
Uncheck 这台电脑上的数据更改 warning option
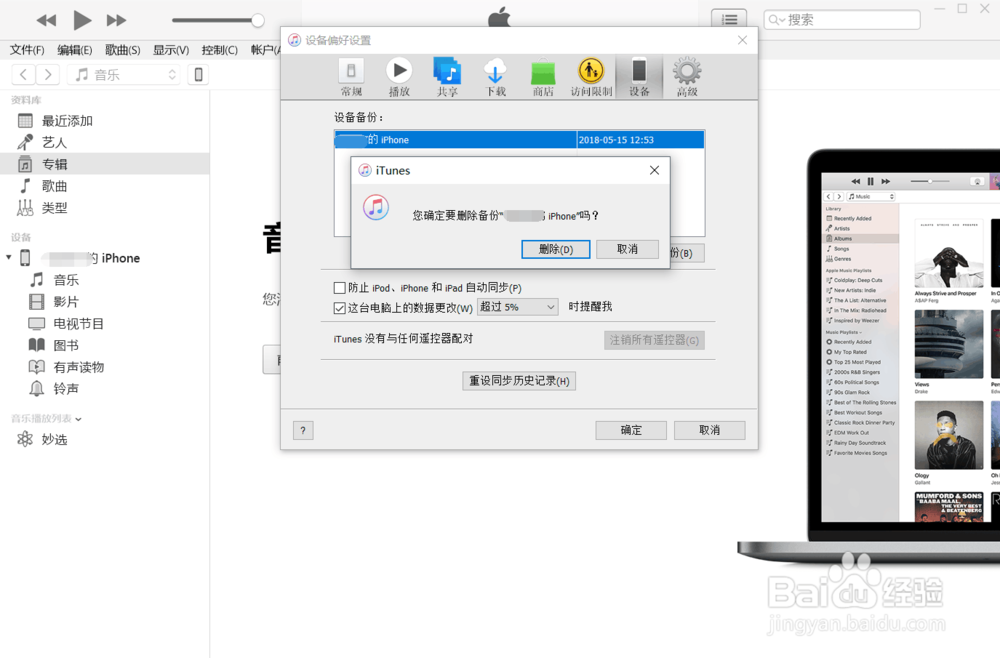click(340, 308)
